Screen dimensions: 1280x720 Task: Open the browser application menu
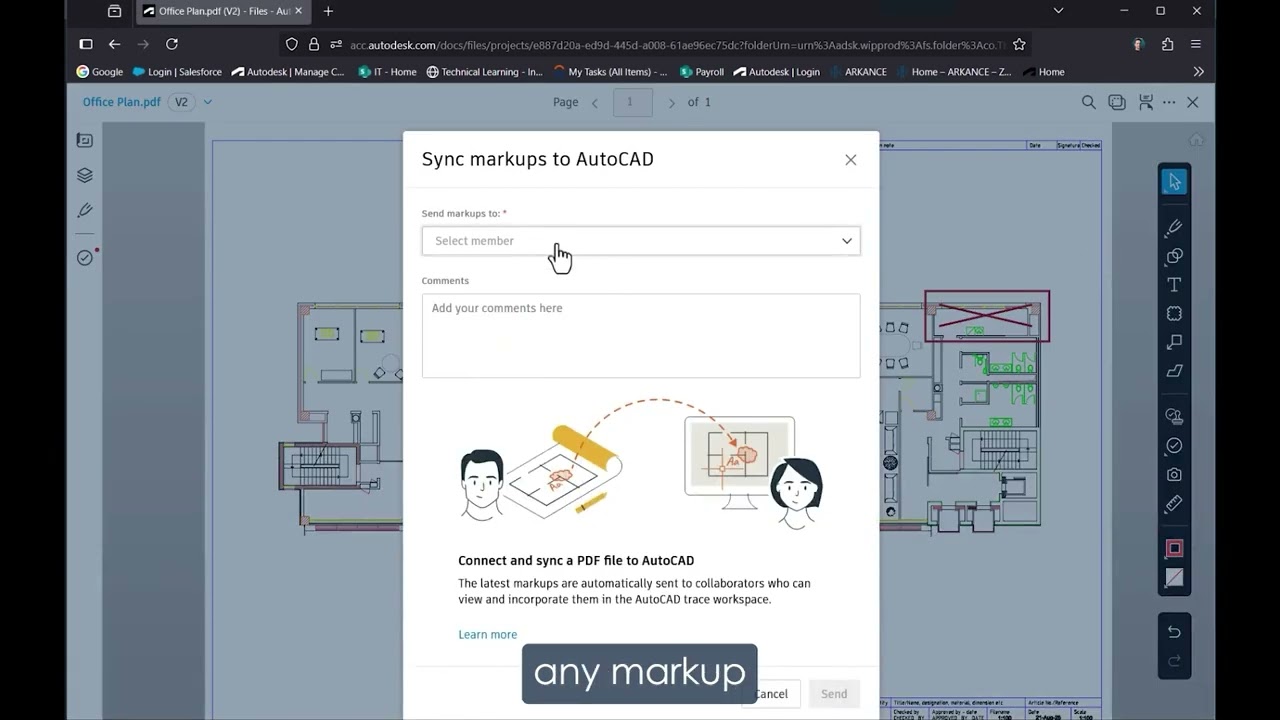coord(1196,44)
